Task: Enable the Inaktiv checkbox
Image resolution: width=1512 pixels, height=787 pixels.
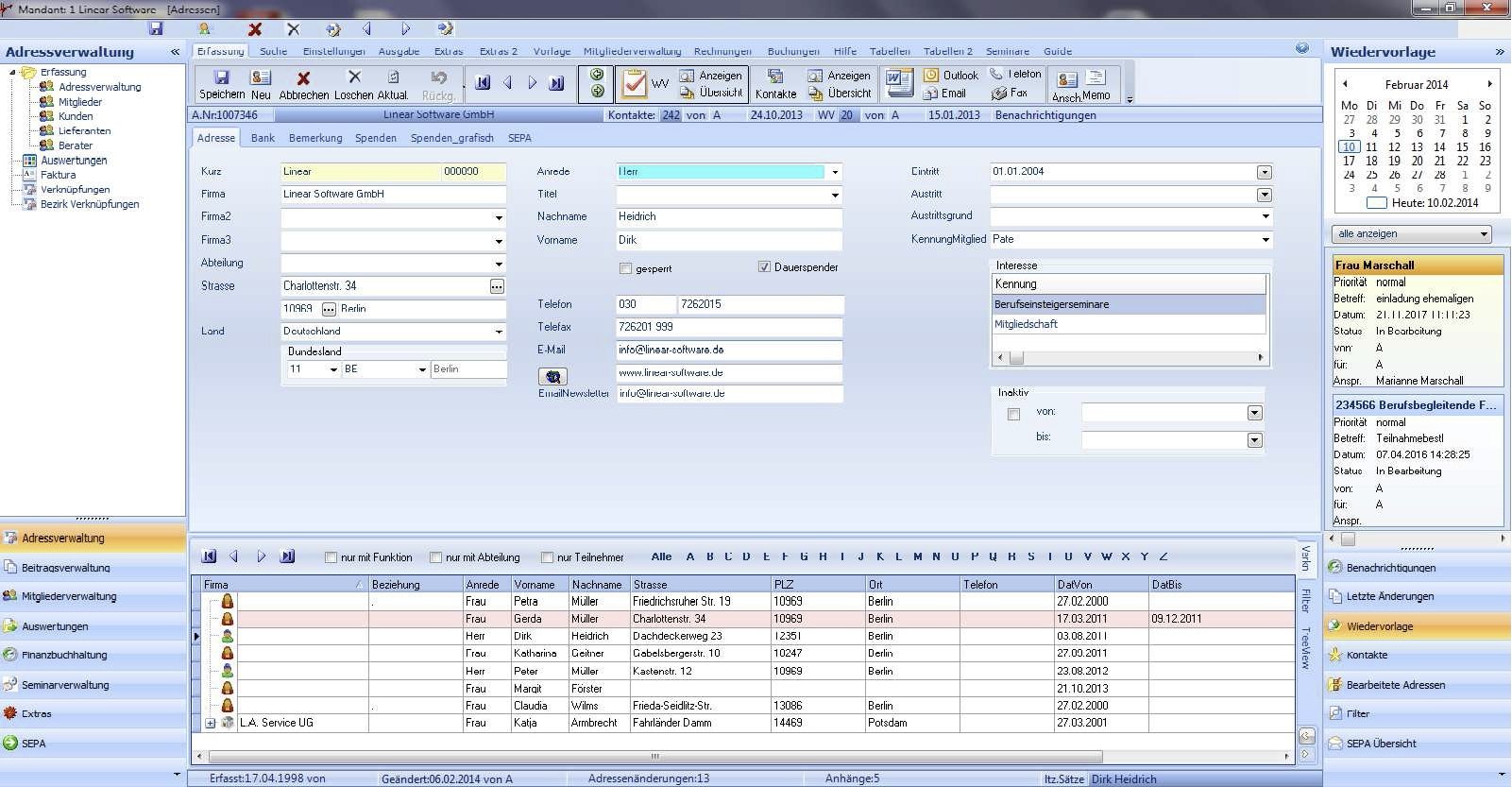Action: click(1013, 414)
